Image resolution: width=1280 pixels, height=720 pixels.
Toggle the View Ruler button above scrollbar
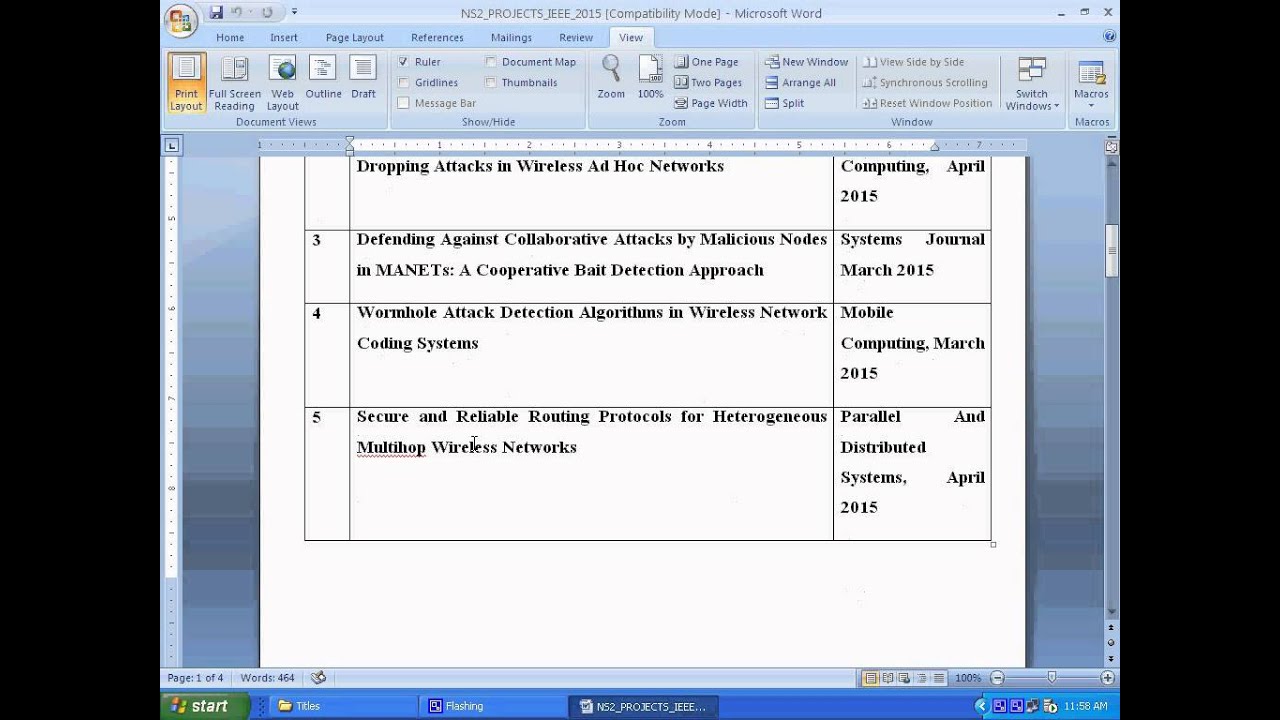point(1111,146)
